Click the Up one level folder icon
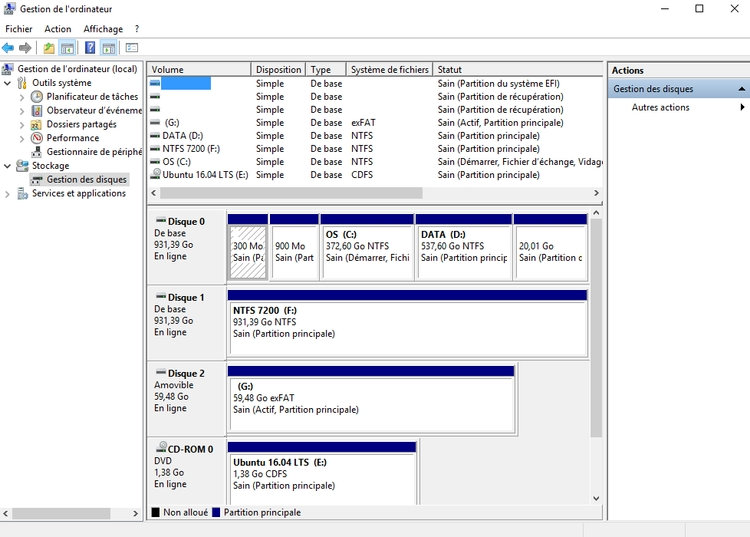 (49, 48)
